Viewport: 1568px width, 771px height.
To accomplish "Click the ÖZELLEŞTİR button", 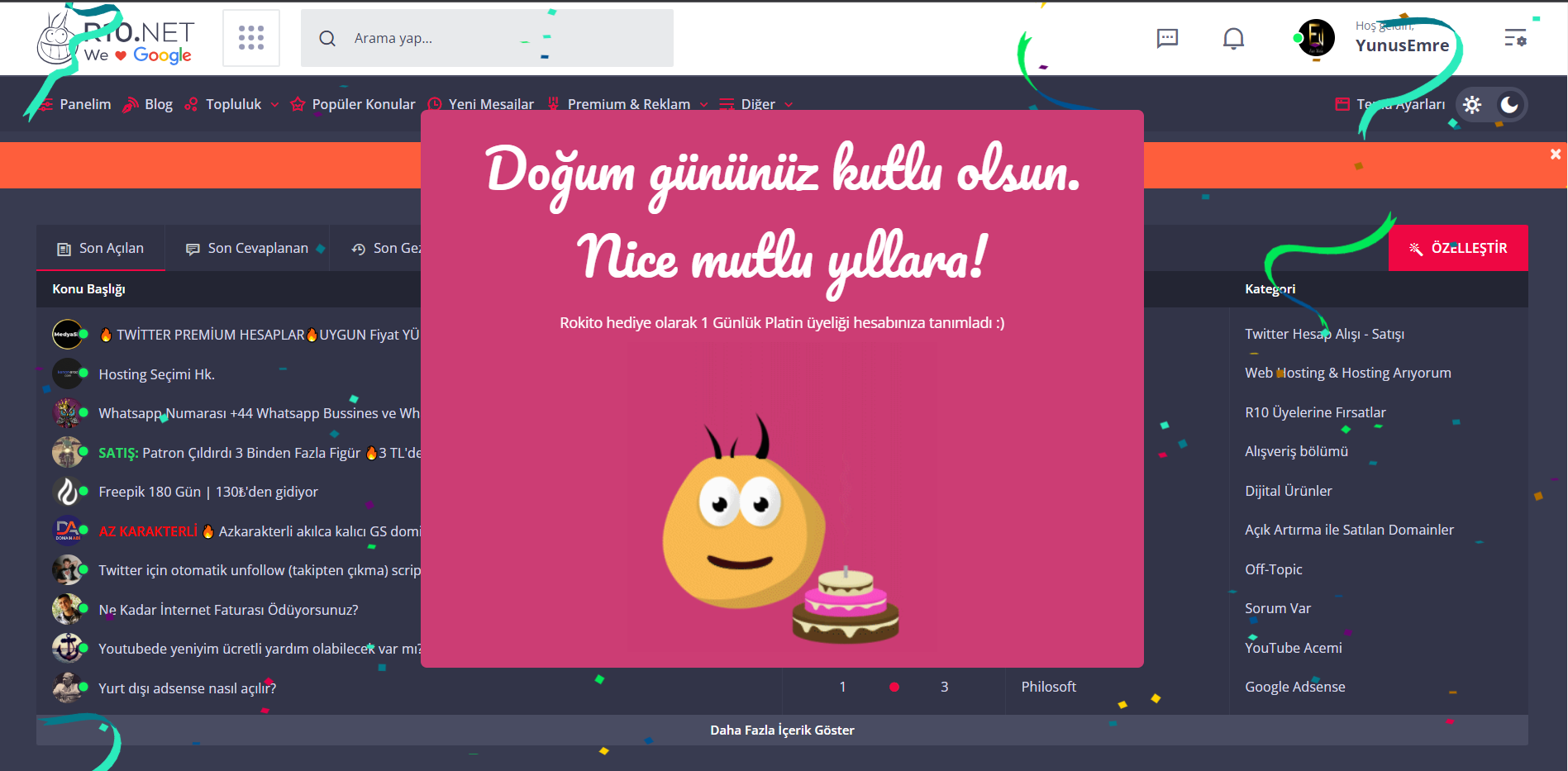I will 1458,248.
